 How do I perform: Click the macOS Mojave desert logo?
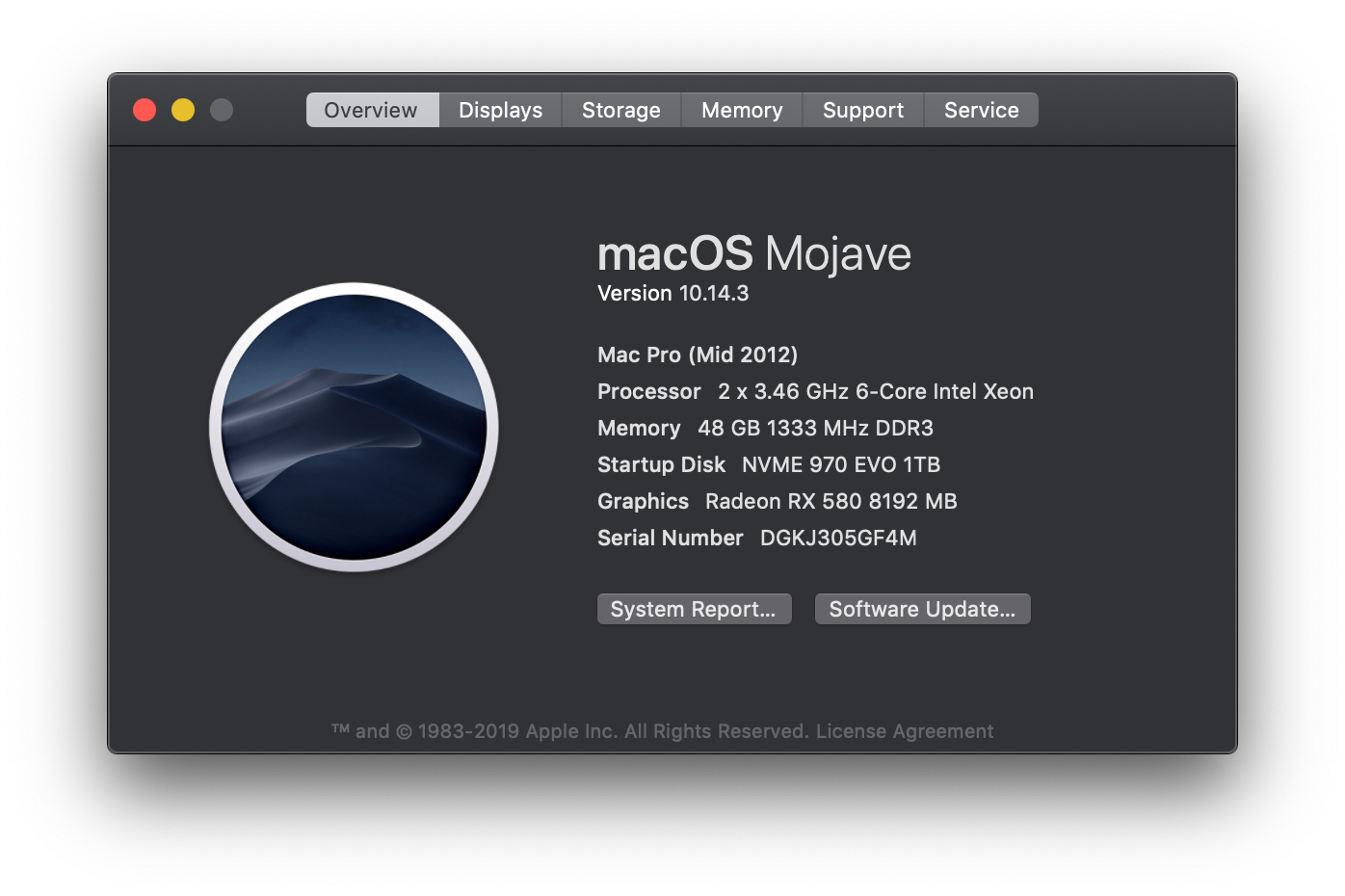click(354, 427)
